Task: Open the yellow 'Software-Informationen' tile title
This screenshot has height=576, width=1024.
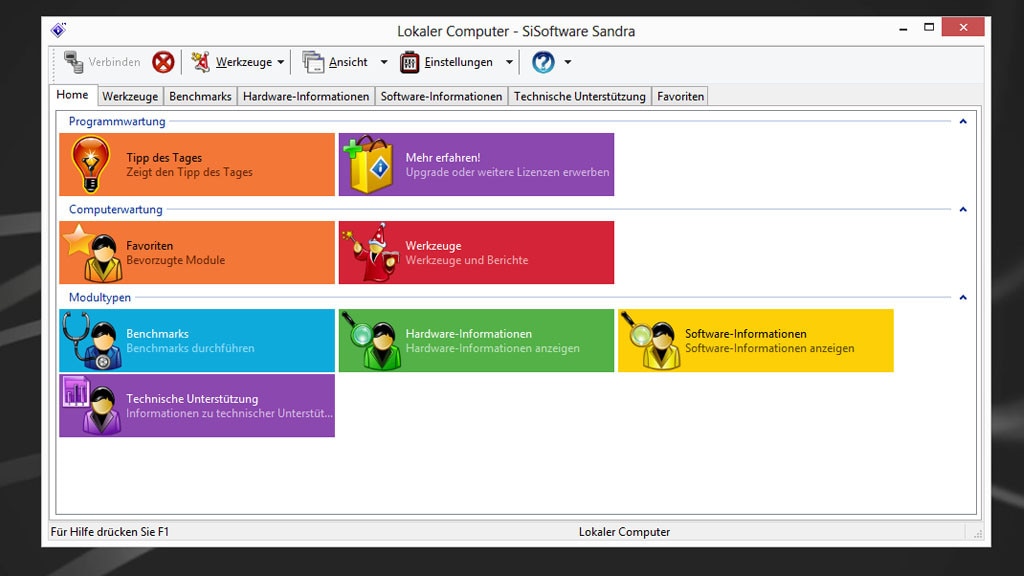Action: point(746,334)
